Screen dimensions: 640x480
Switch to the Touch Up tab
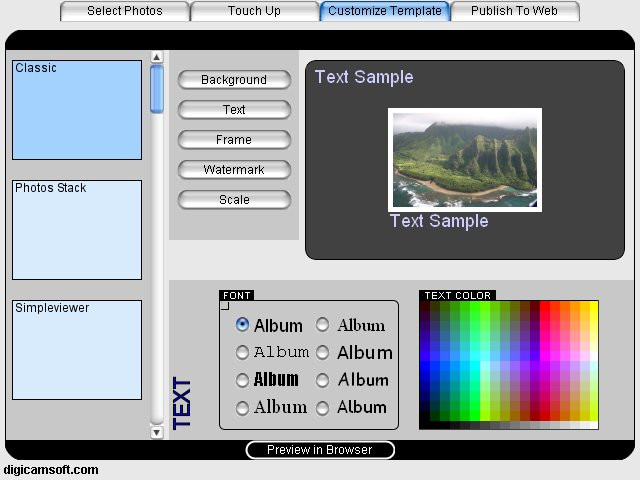point(254,11)
